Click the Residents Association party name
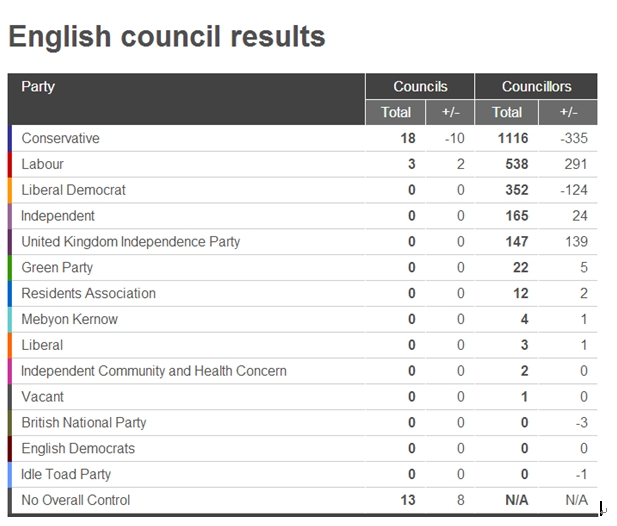The height and width of the screenshot is (526, 617). pyautogui.click(x=89, y=293)
